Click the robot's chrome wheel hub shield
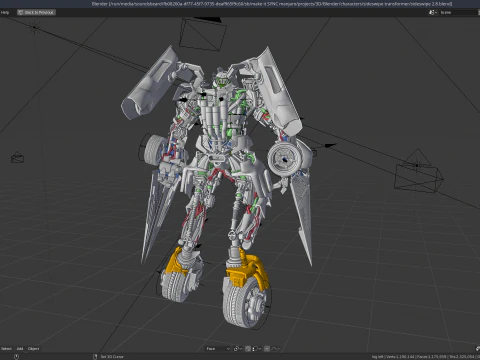This screenshot has width=480, height=360. coord(284,159)
